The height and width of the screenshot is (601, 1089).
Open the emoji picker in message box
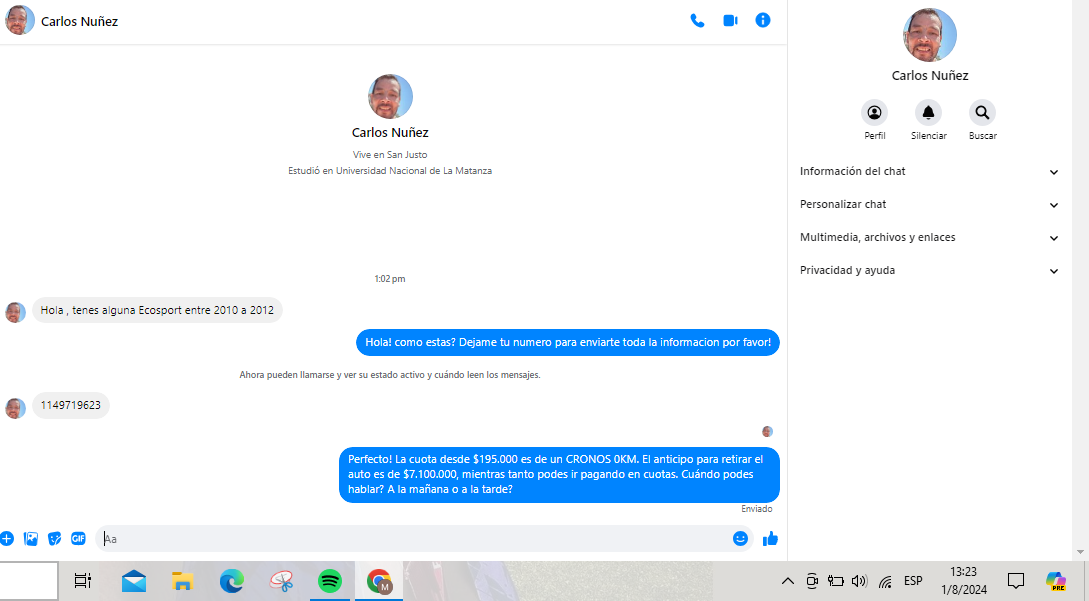pyautogui.click(x=740, y=538)
